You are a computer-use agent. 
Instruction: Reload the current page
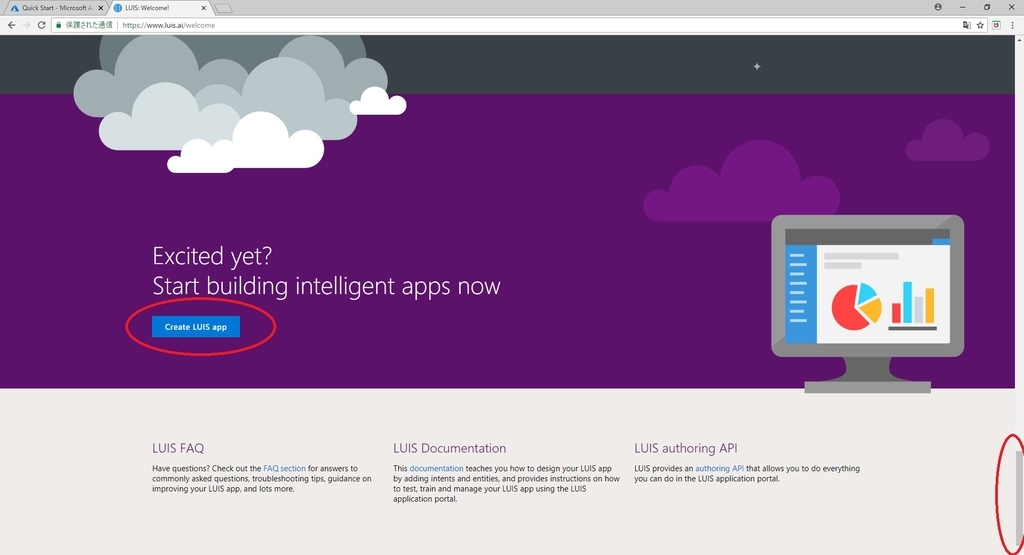click(41, 25)
